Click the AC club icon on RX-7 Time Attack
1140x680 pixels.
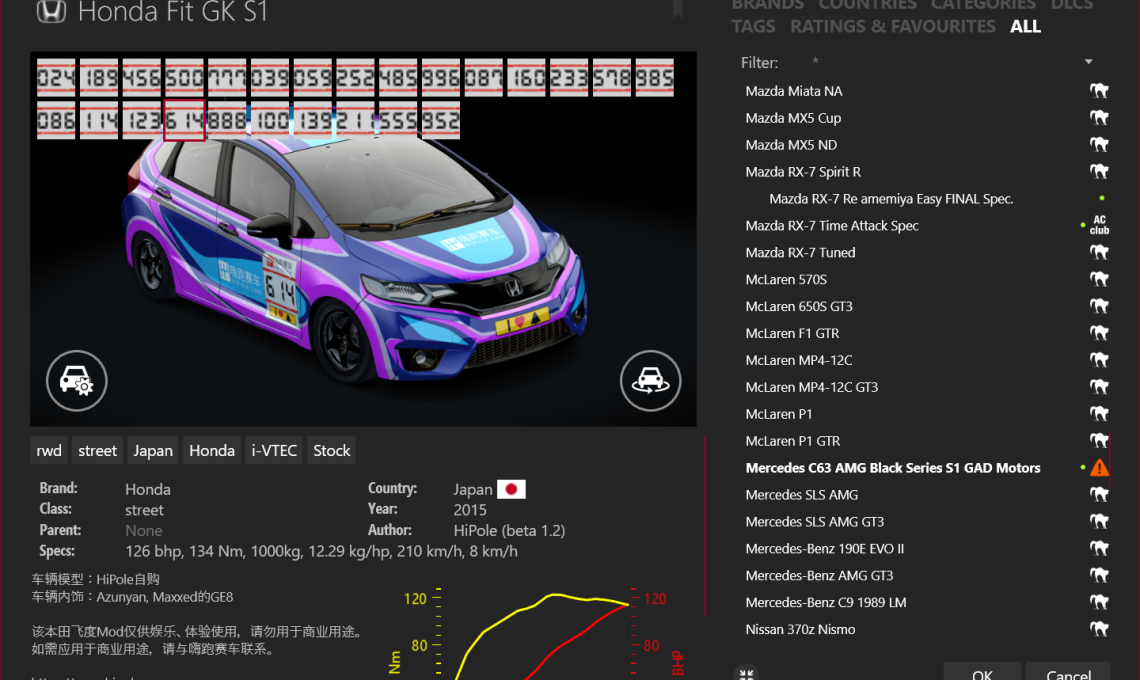[x=1099, y=225]
